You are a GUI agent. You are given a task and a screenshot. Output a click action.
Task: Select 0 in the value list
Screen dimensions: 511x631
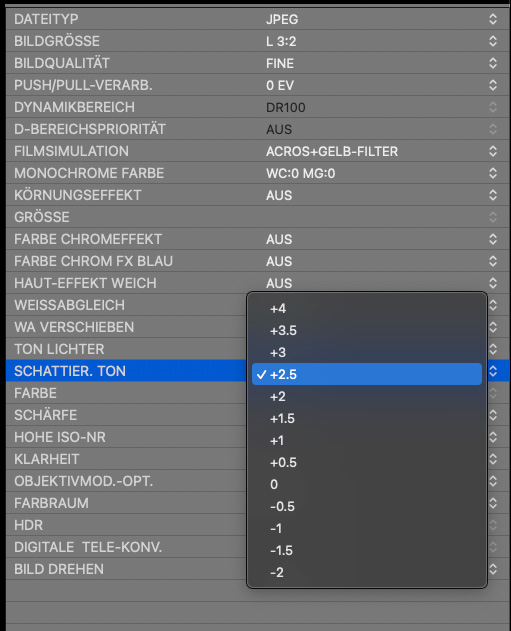point(367,484)
